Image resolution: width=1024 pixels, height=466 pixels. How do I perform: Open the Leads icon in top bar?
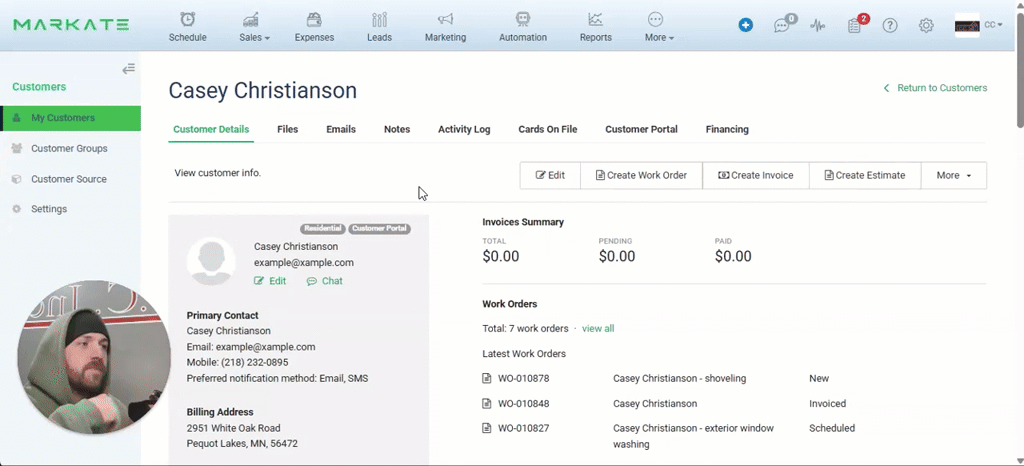[379, 19]
